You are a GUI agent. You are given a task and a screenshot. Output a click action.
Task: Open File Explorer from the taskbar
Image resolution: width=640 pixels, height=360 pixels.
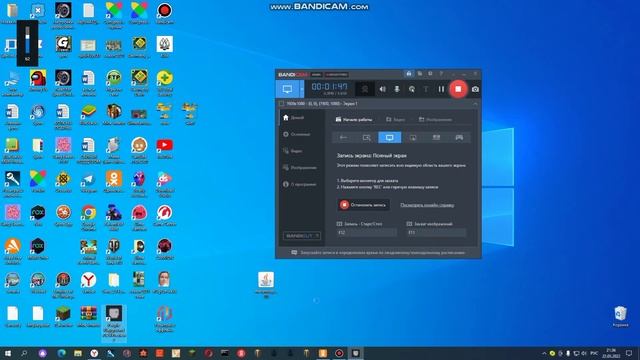(78, 353)
